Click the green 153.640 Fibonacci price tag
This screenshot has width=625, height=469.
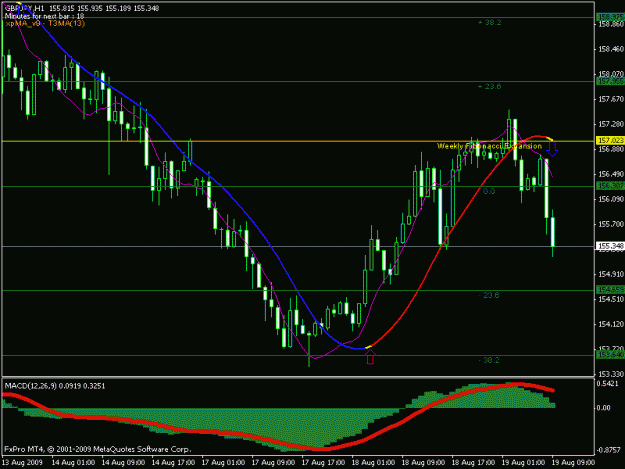point(610,355)
